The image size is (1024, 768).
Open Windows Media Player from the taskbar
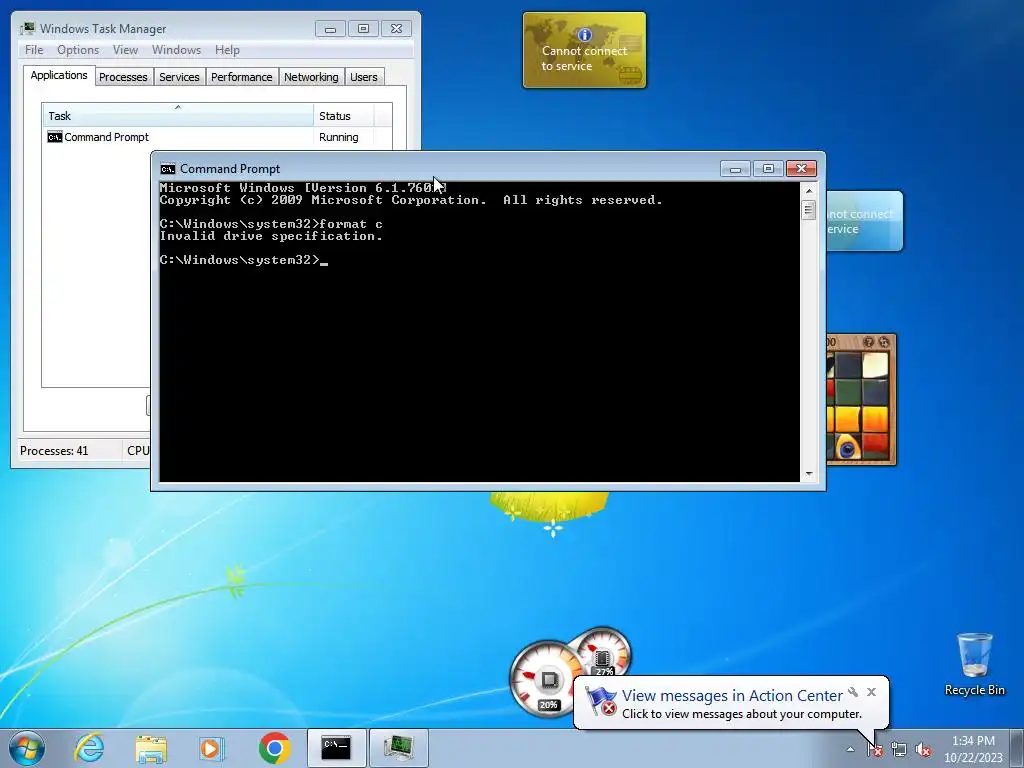(212, 748)
